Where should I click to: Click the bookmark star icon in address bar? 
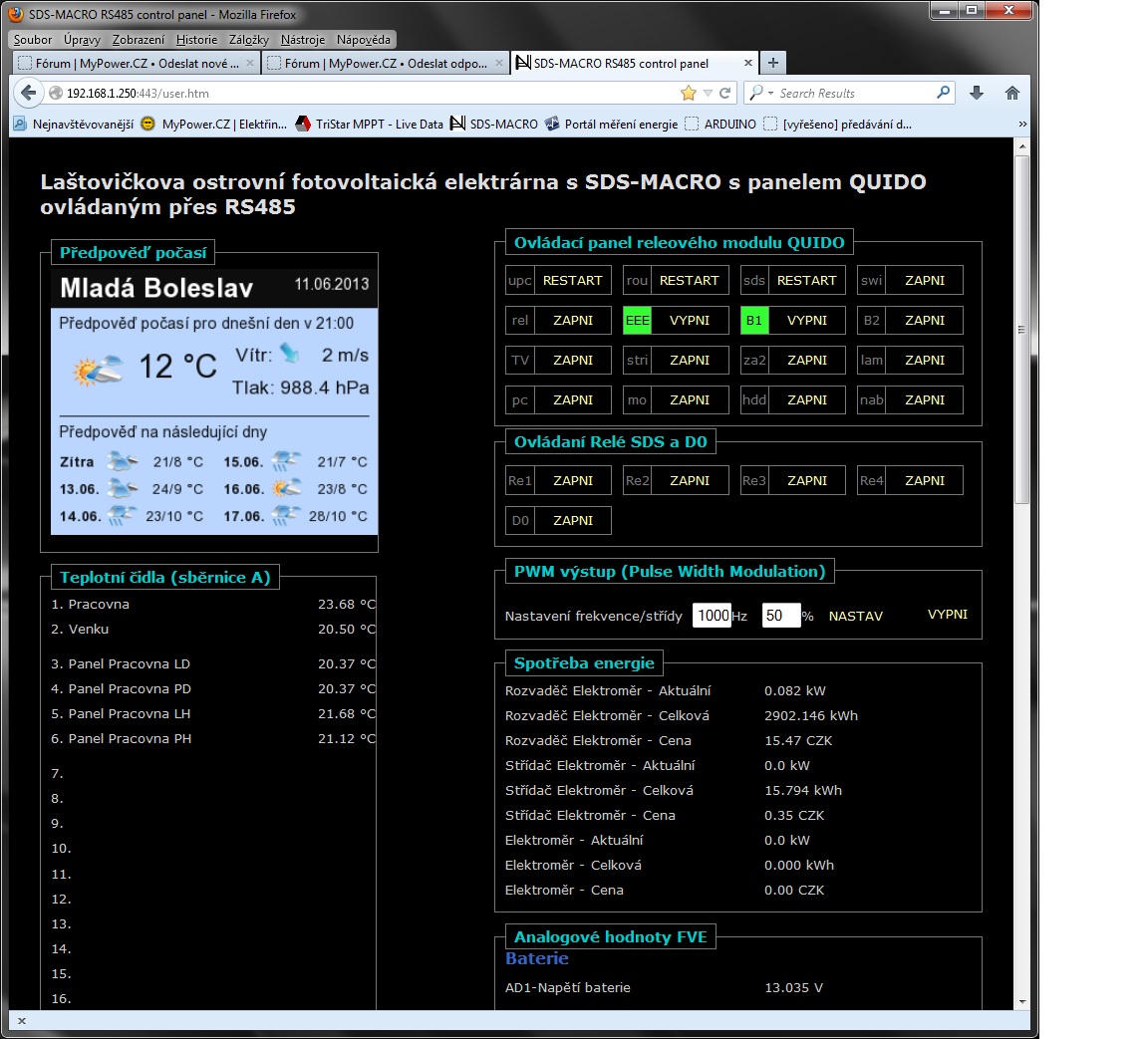[x=688, y=93]
